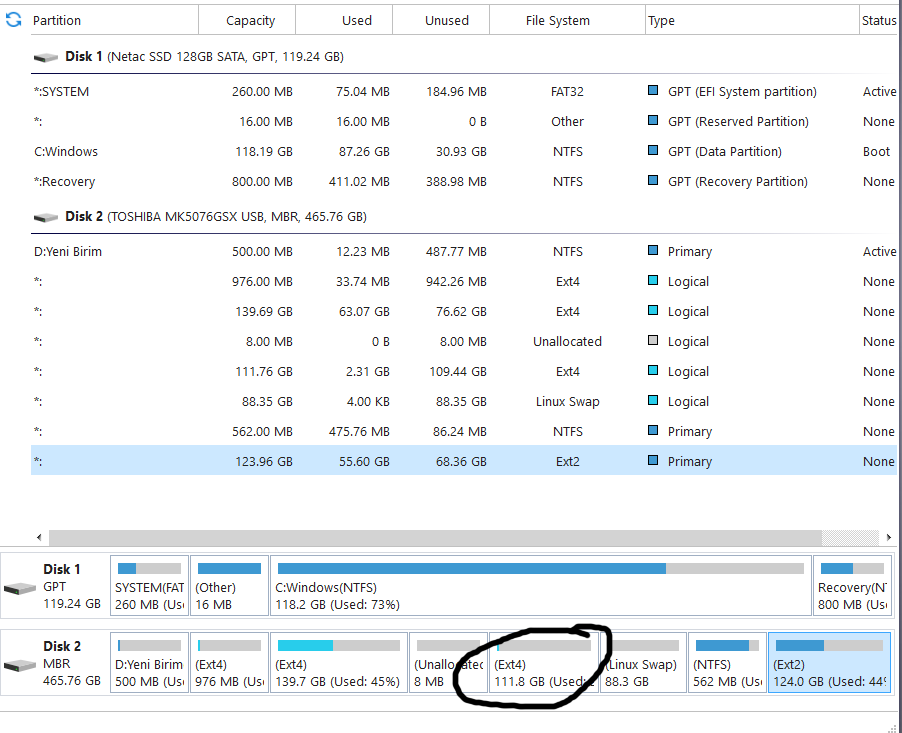Click the color square beside GPT (Data Partition)
The width and height of the screenshot is (902, 733).
coord(653,150)
